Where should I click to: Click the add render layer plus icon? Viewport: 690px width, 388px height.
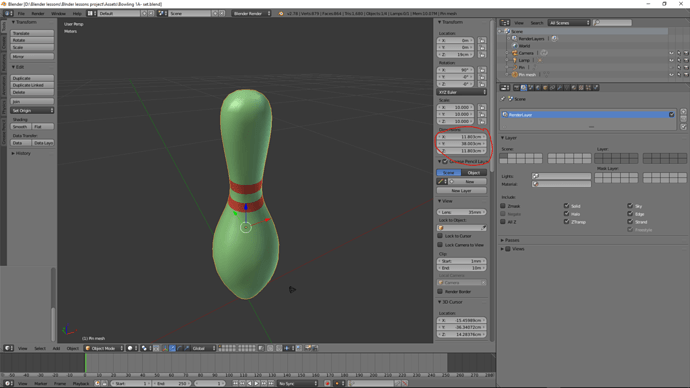[x=683, y=112]
